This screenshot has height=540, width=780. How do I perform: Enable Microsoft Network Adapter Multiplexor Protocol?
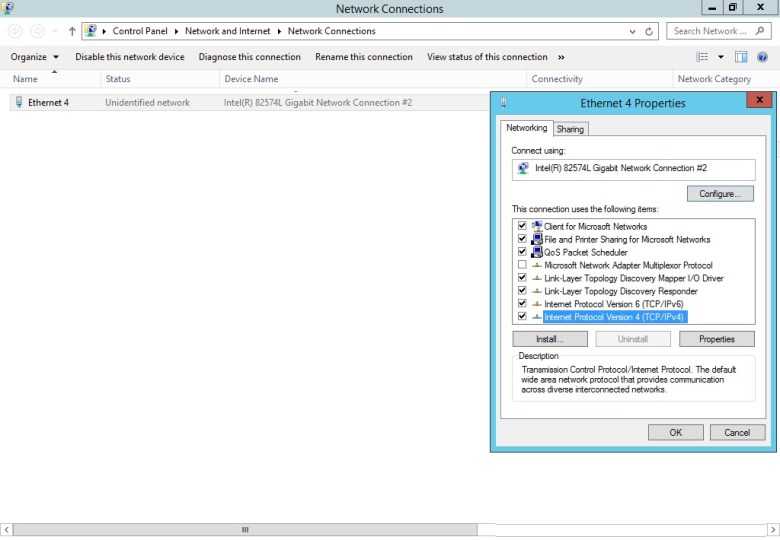pos(522,265)
